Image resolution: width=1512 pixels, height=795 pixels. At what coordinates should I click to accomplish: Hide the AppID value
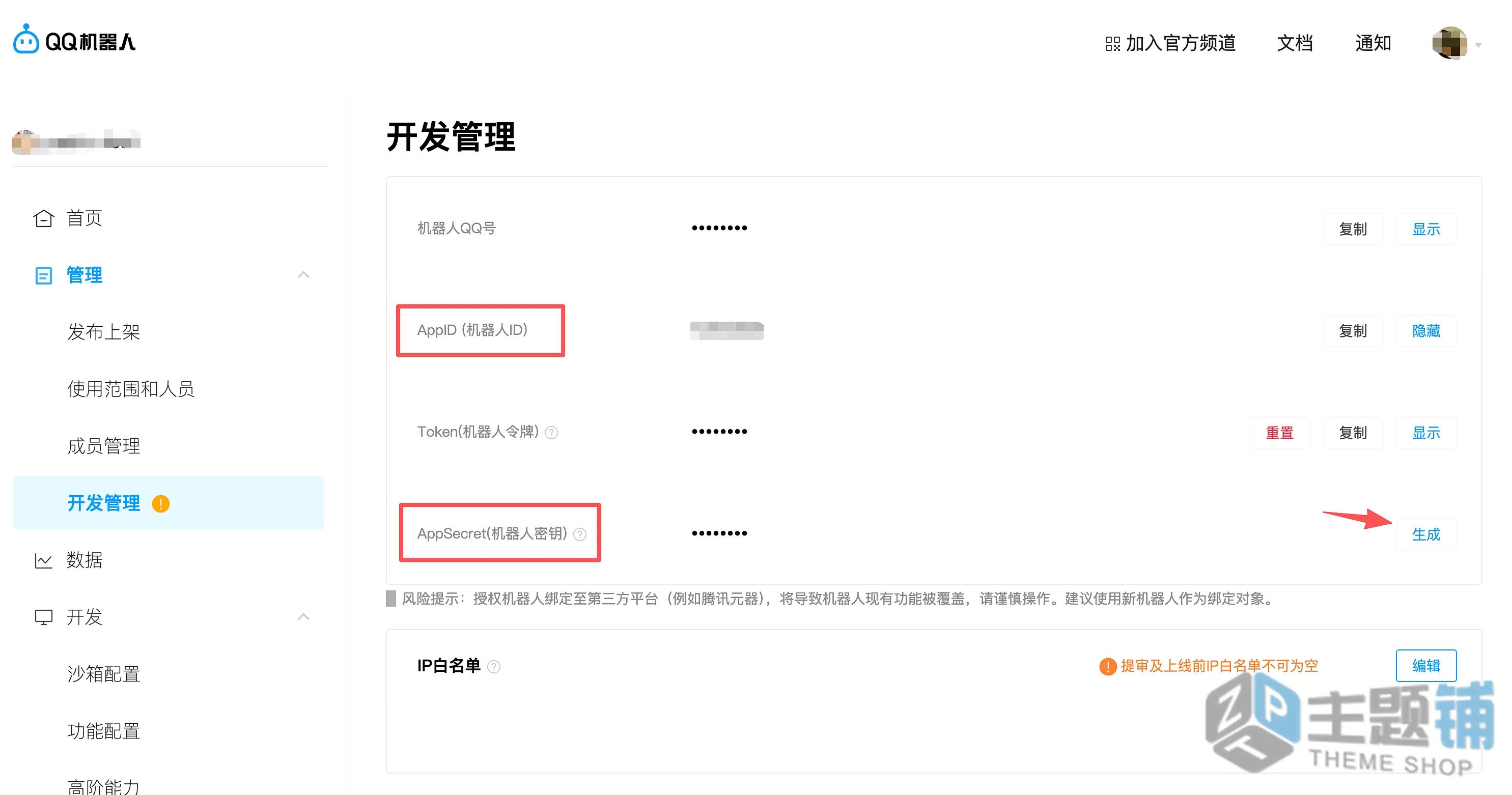pos(1426,331)
